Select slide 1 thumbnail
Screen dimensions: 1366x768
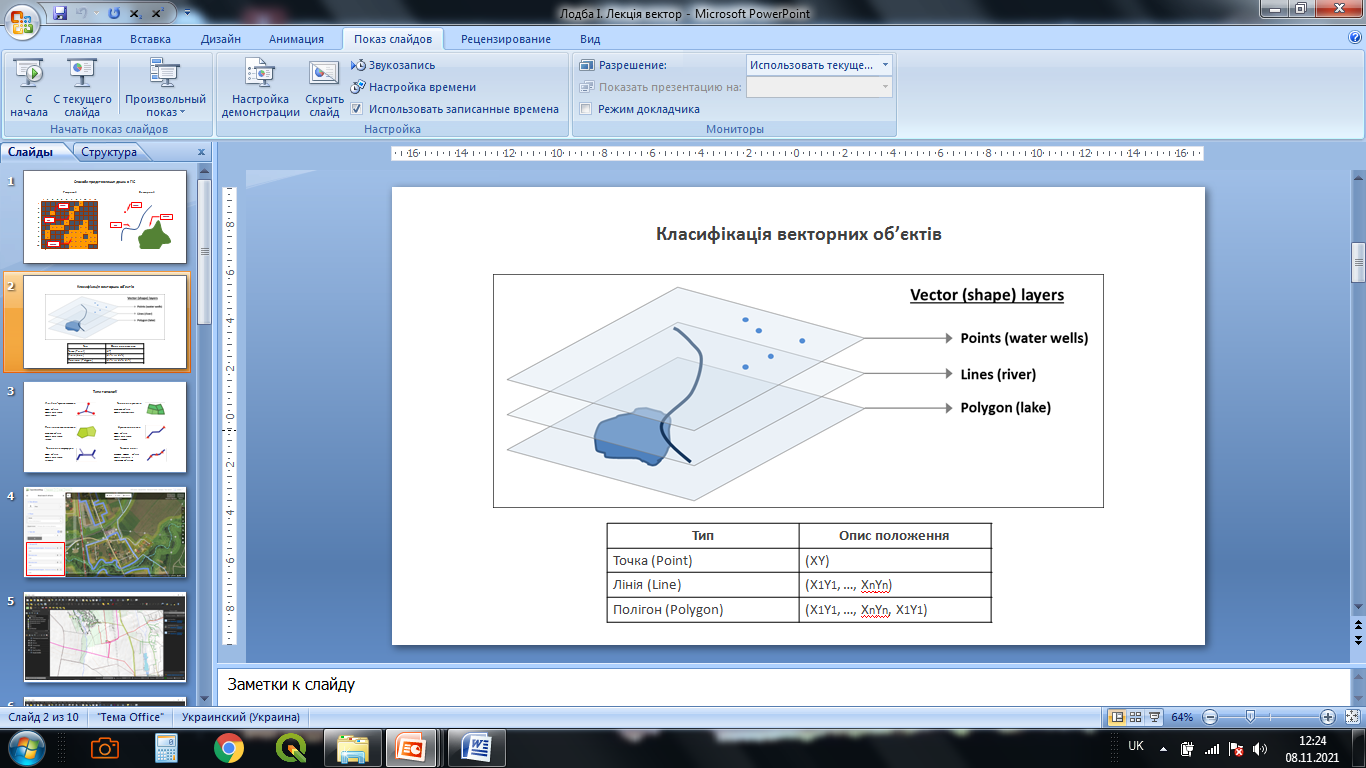(x=105, y=216)
